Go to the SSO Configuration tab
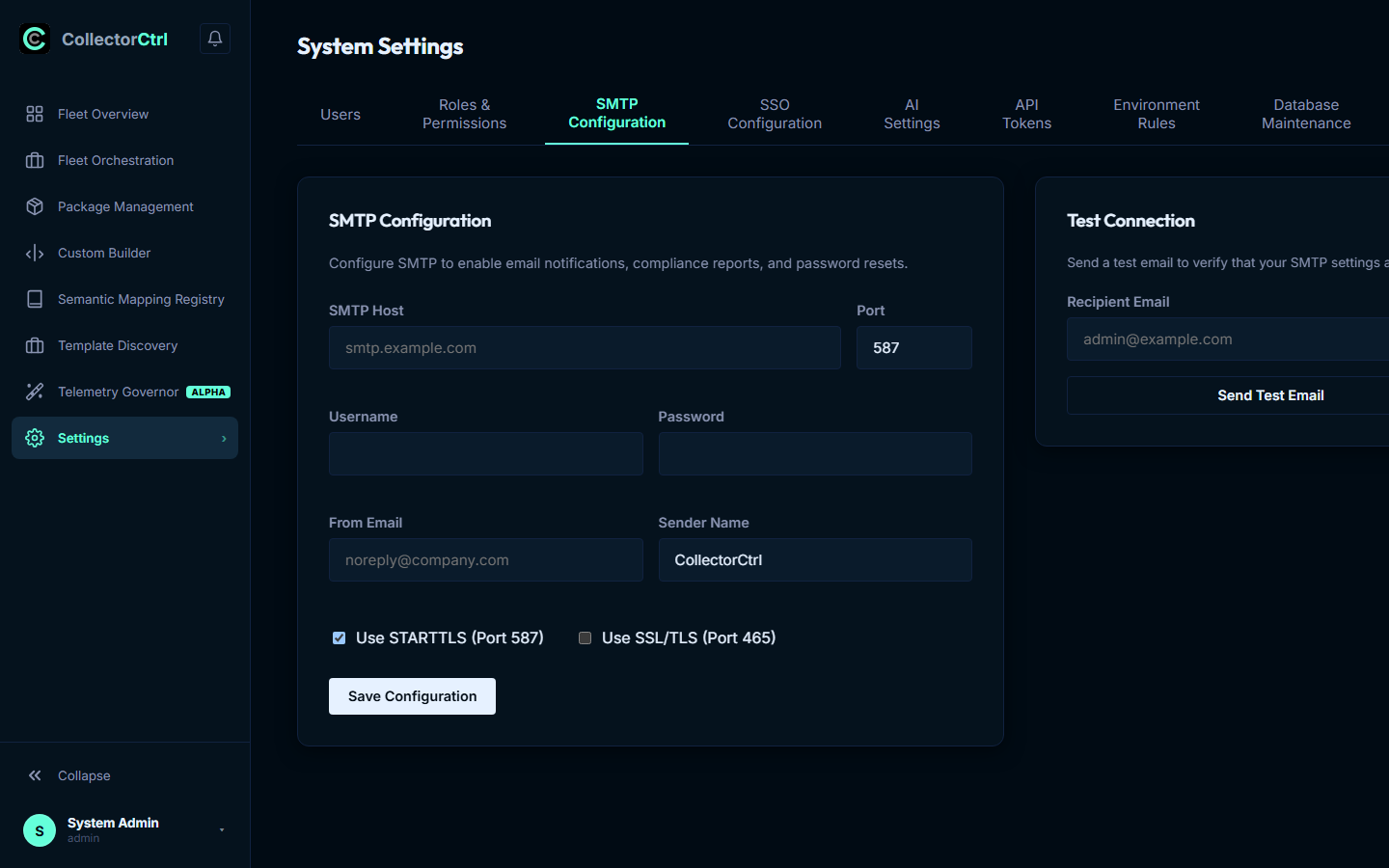Screen dimensions: 1389x868 point(775,114)
